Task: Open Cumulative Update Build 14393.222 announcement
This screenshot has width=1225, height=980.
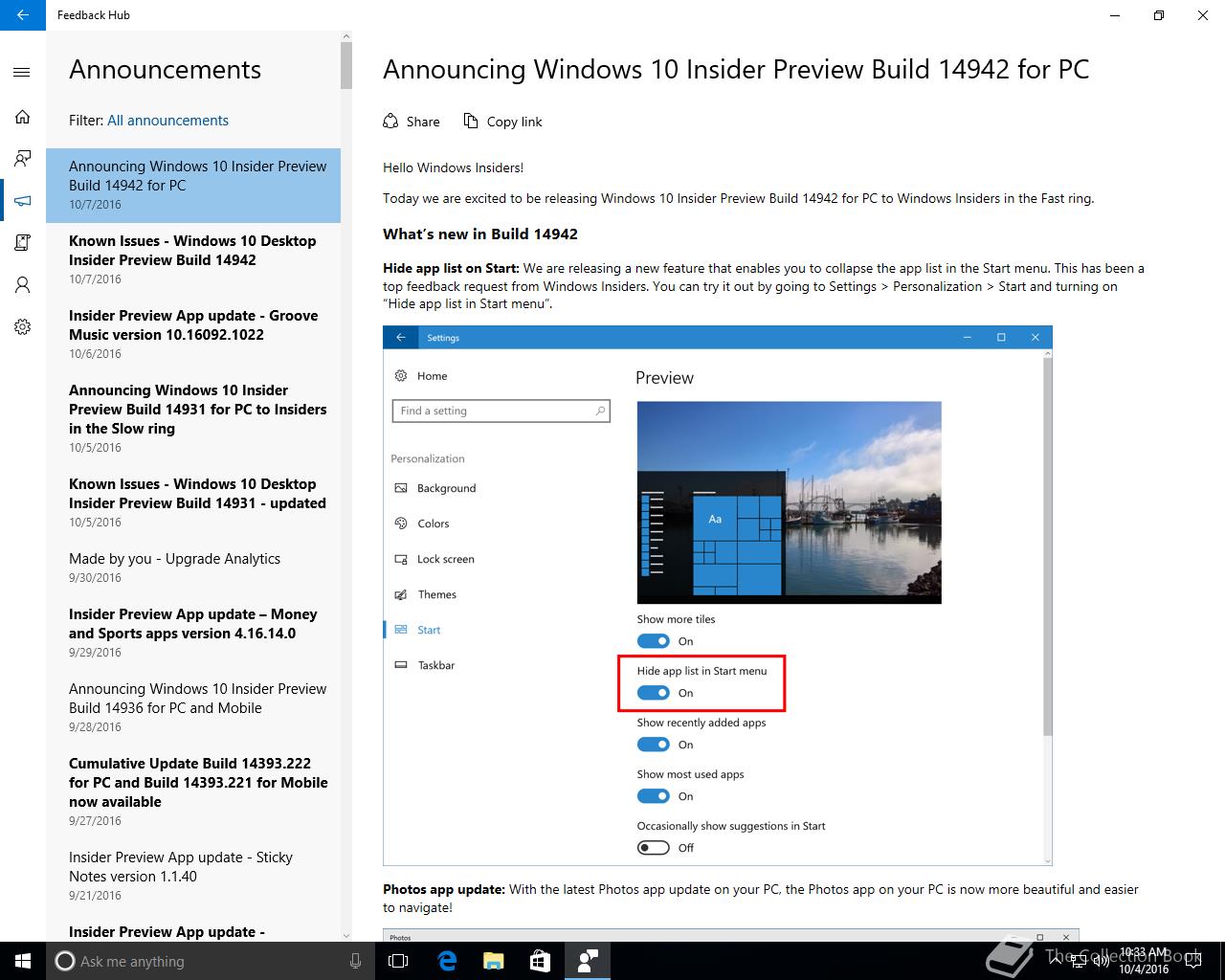Action: [193, 792]
